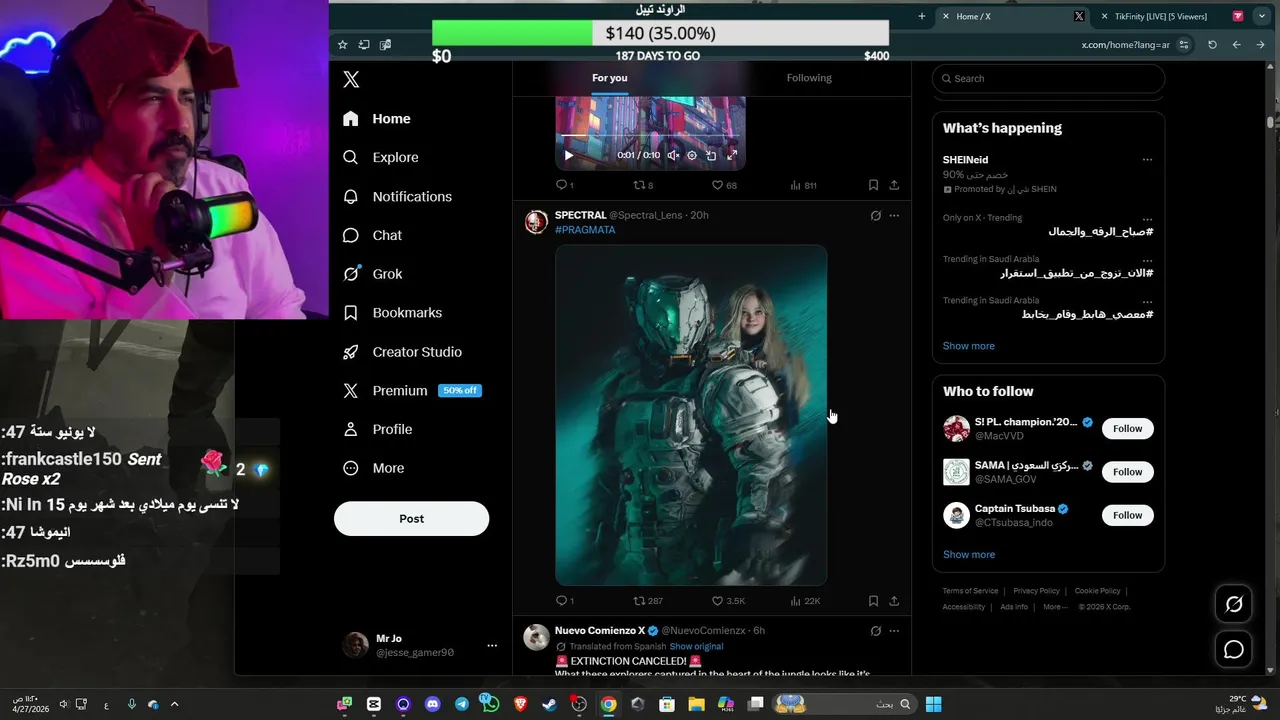This screenshot has height=720, width=1280.
Task: Follow SAMA_GOV account
Action: tap(1127, 472)
